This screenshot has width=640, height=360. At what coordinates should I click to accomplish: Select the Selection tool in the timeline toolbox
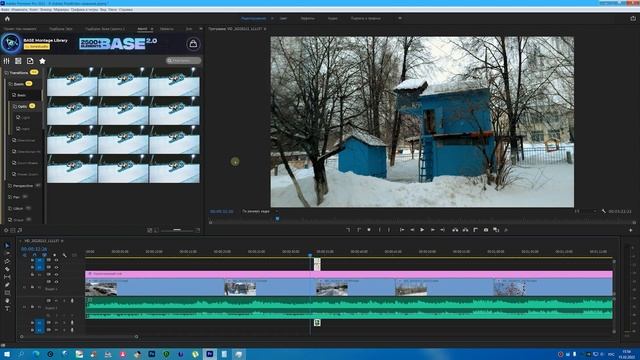point(7,245)
